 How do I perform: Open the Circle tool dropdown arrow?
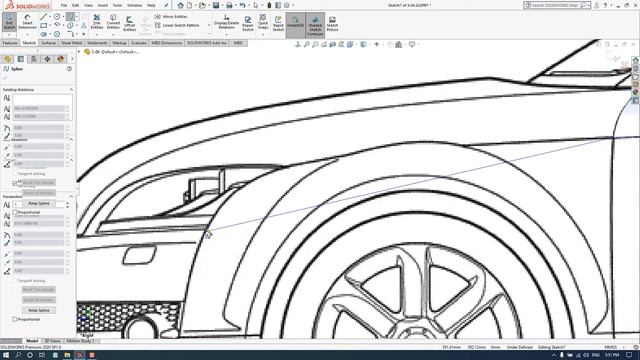(x=63, y=16)
